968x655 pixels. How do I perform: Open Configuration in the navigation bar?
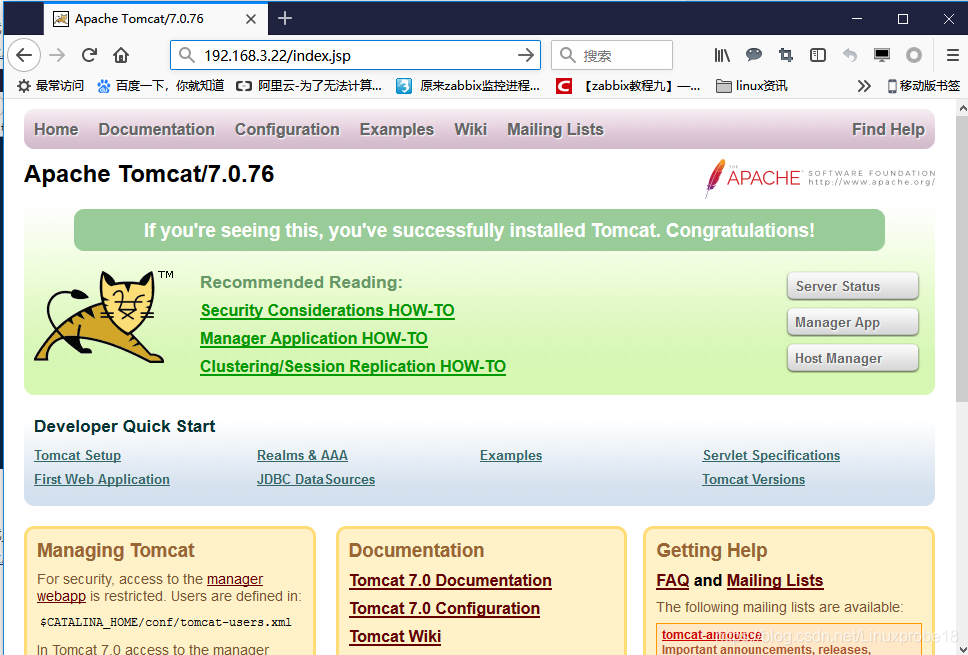tap(287, 129)
